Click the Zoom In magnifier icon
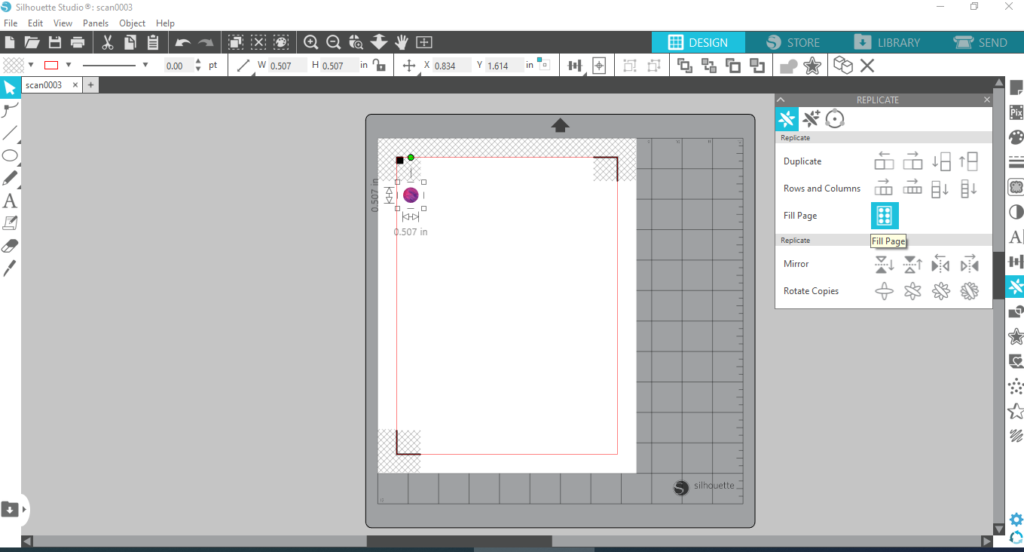 pyautogui.click(x=311, y=42)
